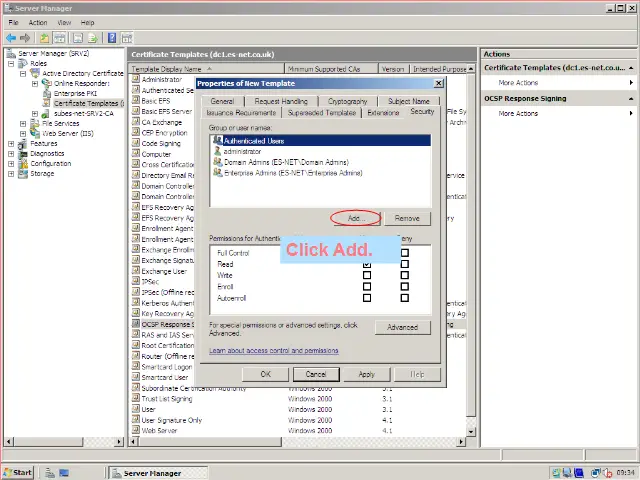The width and height of the screenshot is (640, 480).
Task: Select the Domain Admins group entry
Action: click(285, 162)
